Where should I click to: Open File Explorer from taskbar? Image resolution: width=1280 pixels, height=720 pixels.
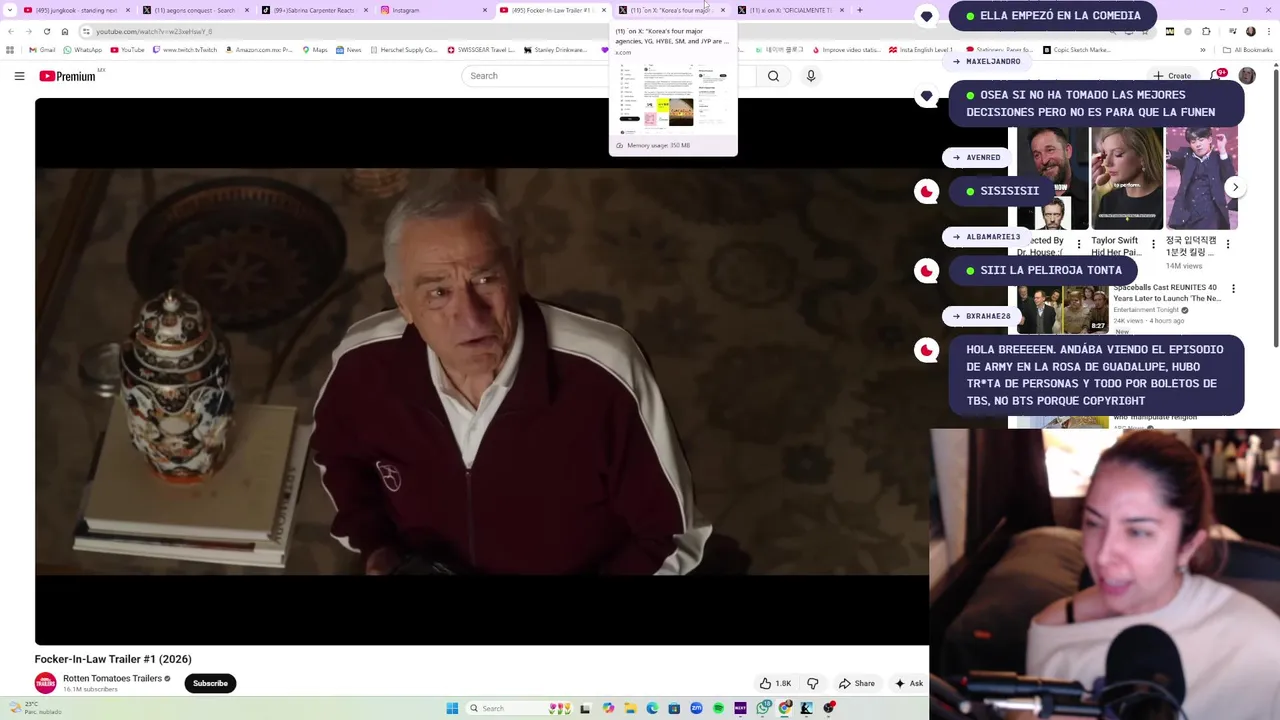click(630, 708)
